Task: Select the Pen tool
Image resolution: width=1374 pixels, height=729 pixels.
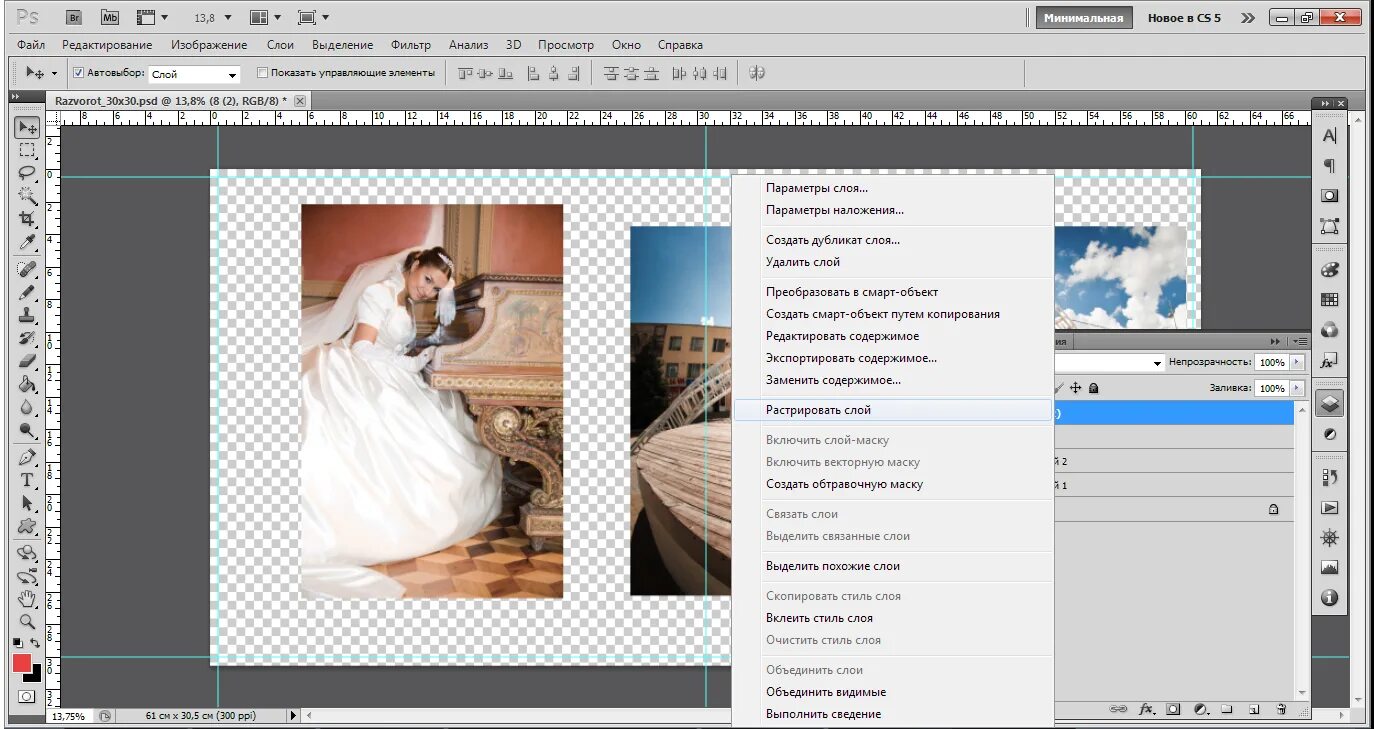Action: (x=27, y=457)
